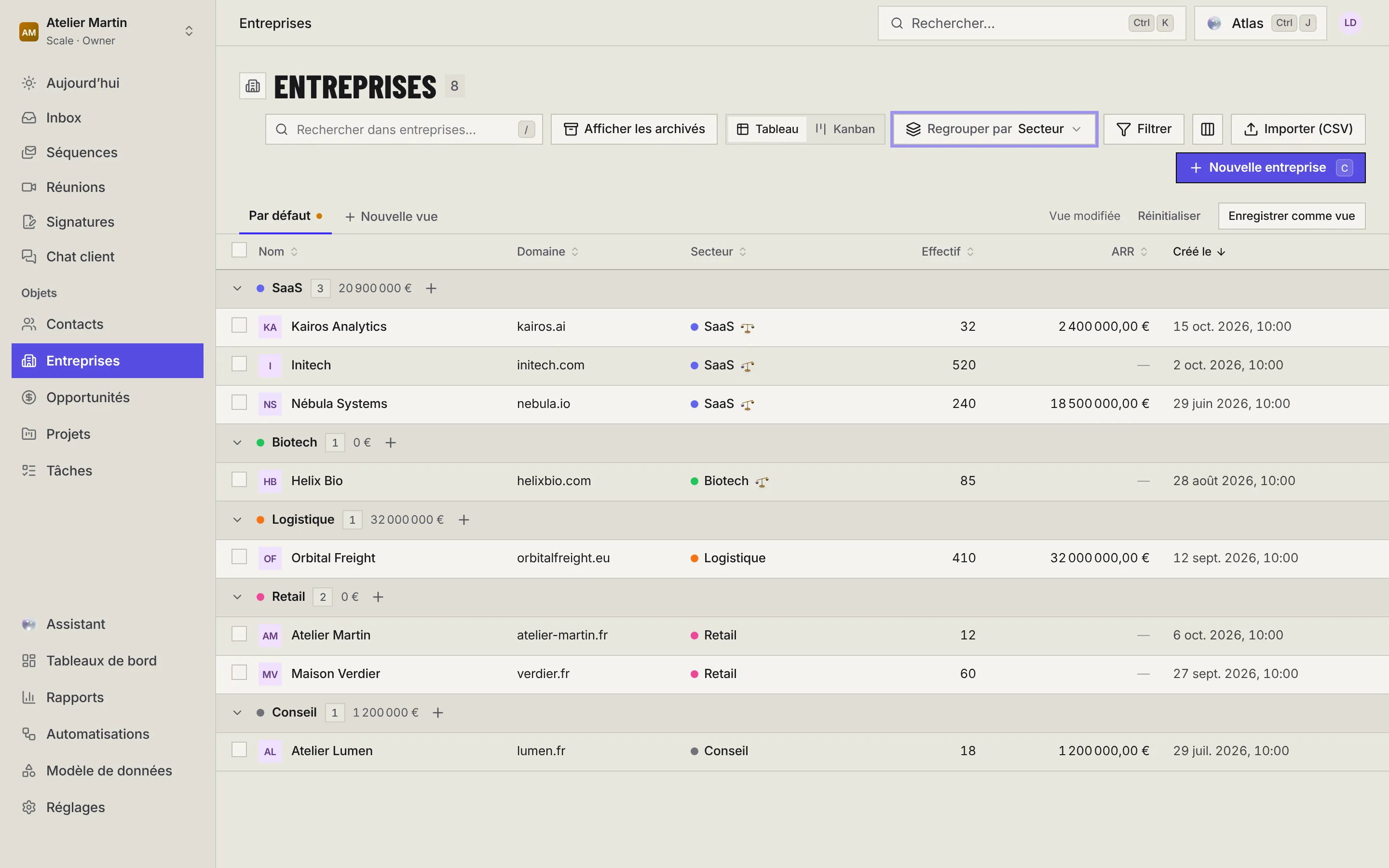1389x868 pixels.
Task: Focus the Rechercher dans entreprises field
Action: click(x=404, y=129)
